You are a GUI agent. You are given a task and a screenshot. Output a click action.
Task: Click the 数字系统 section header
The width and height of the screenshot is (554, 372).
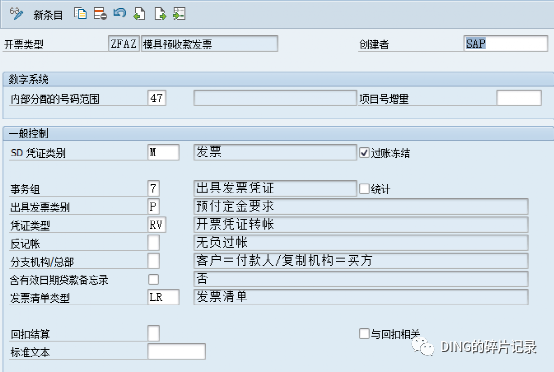[x=29, y=79]
